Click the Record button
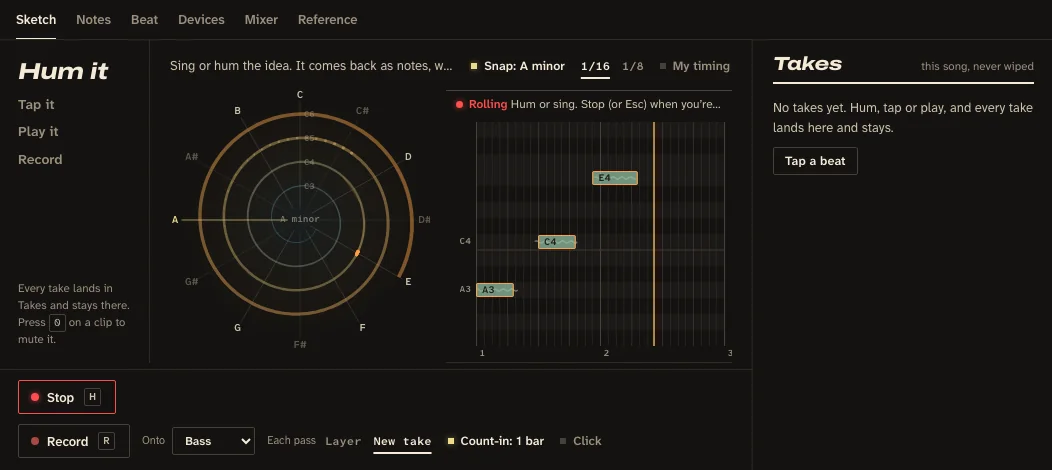This screenshot has width=1052, height=470. [74, 441]
